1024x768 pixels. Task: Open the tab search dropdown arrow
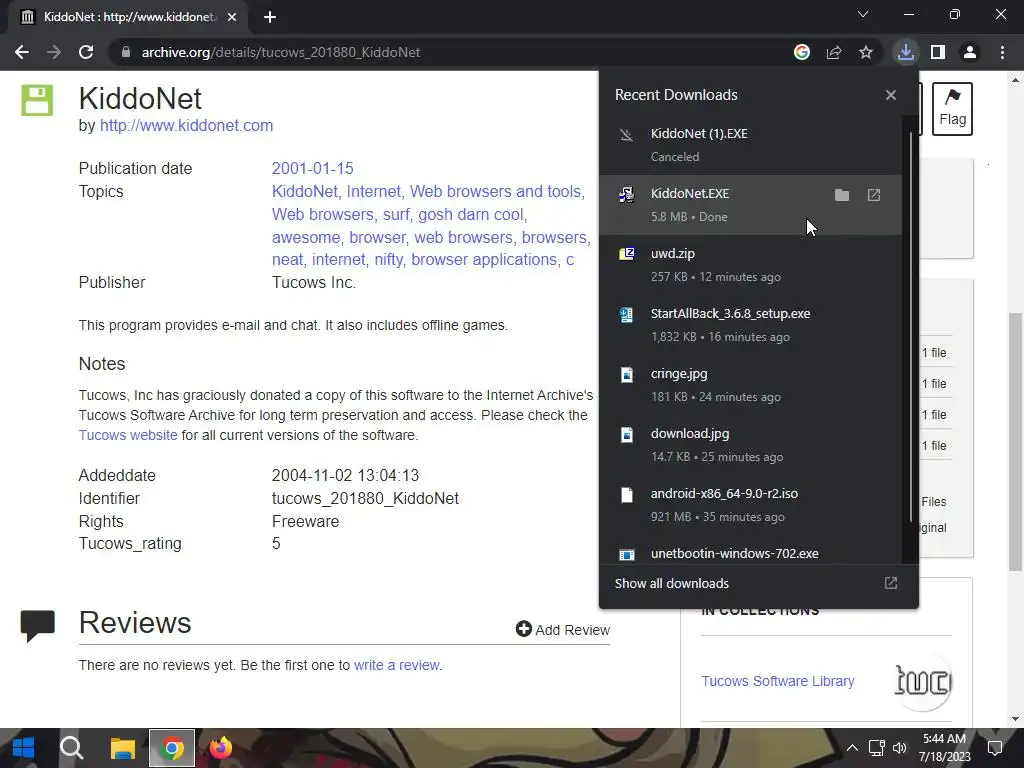[x=863, y=14]
